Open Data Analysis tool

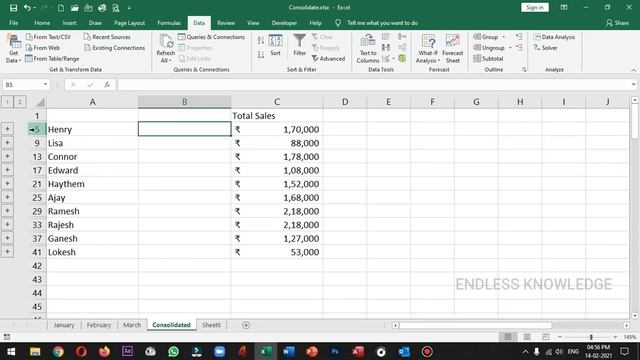(554, 37)
